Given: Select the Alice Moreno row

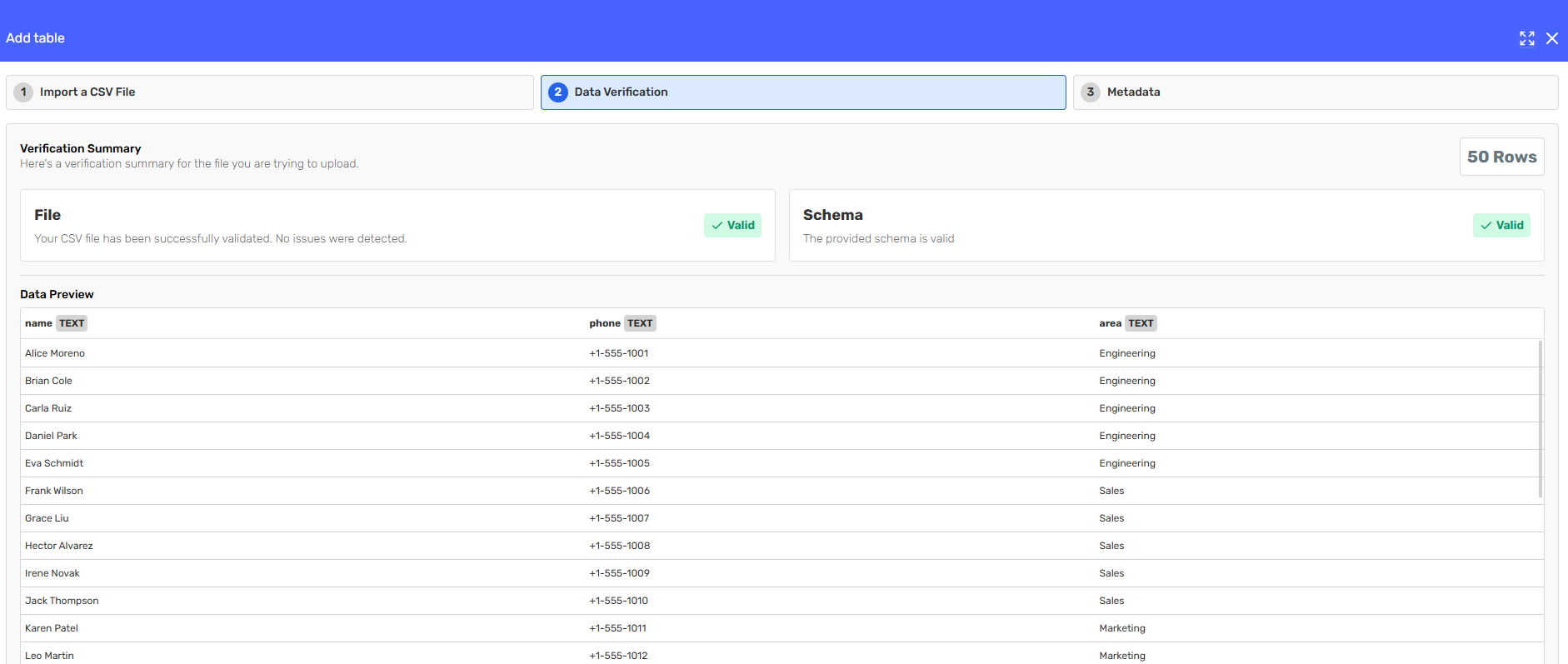Looking at the screenshot, I should click(x=55, y=353).
